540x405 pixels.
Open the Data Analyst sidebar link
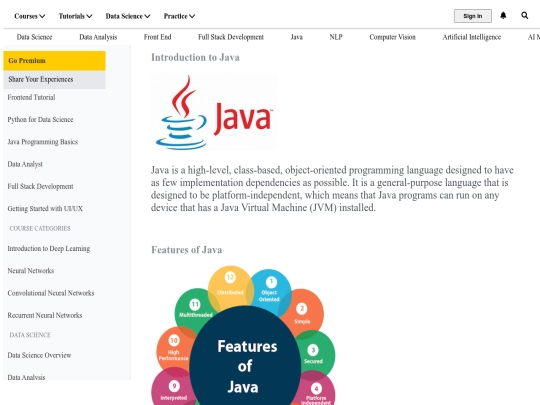coord(25,164)
